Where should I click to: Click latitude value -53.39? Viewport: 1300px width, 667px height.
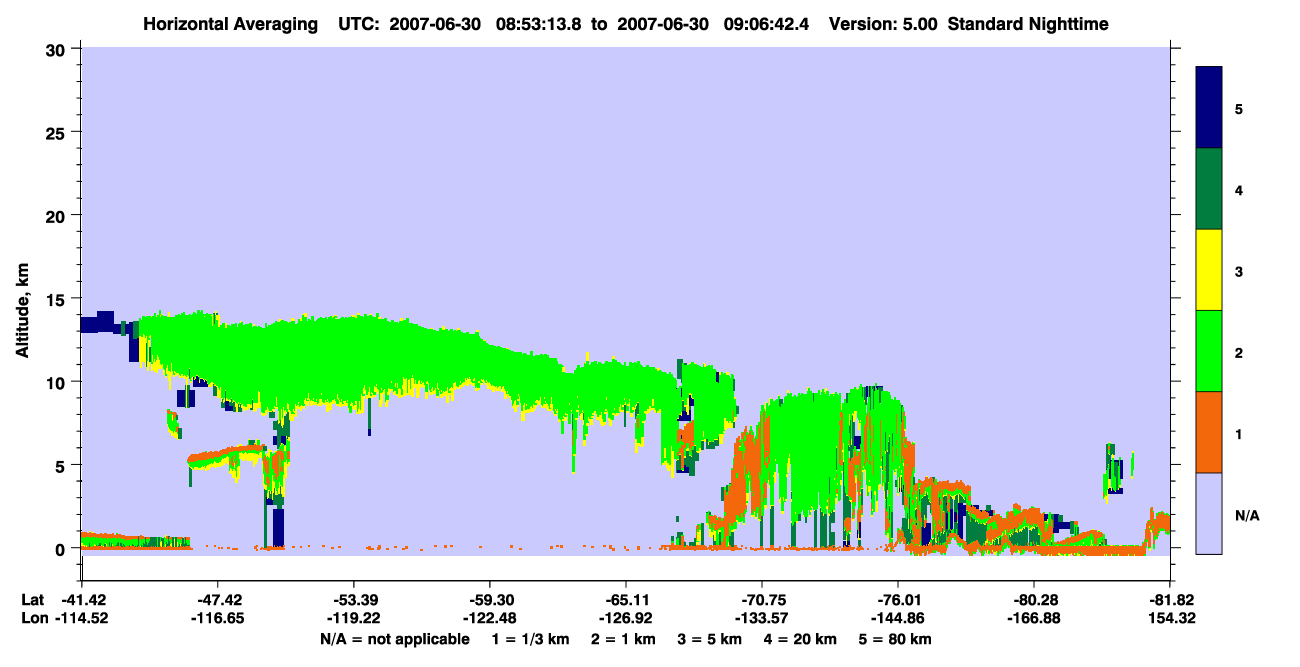(x=353, y=599)
